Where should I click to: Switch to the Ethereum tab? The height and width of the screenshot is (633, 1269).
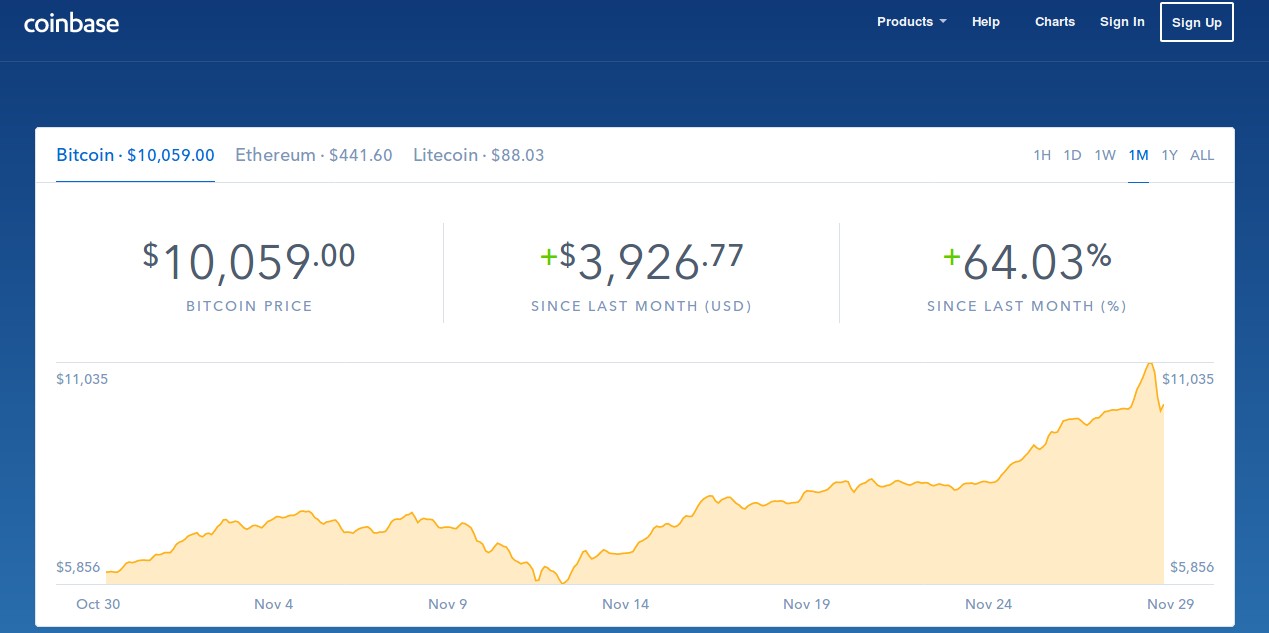(314, 155)
